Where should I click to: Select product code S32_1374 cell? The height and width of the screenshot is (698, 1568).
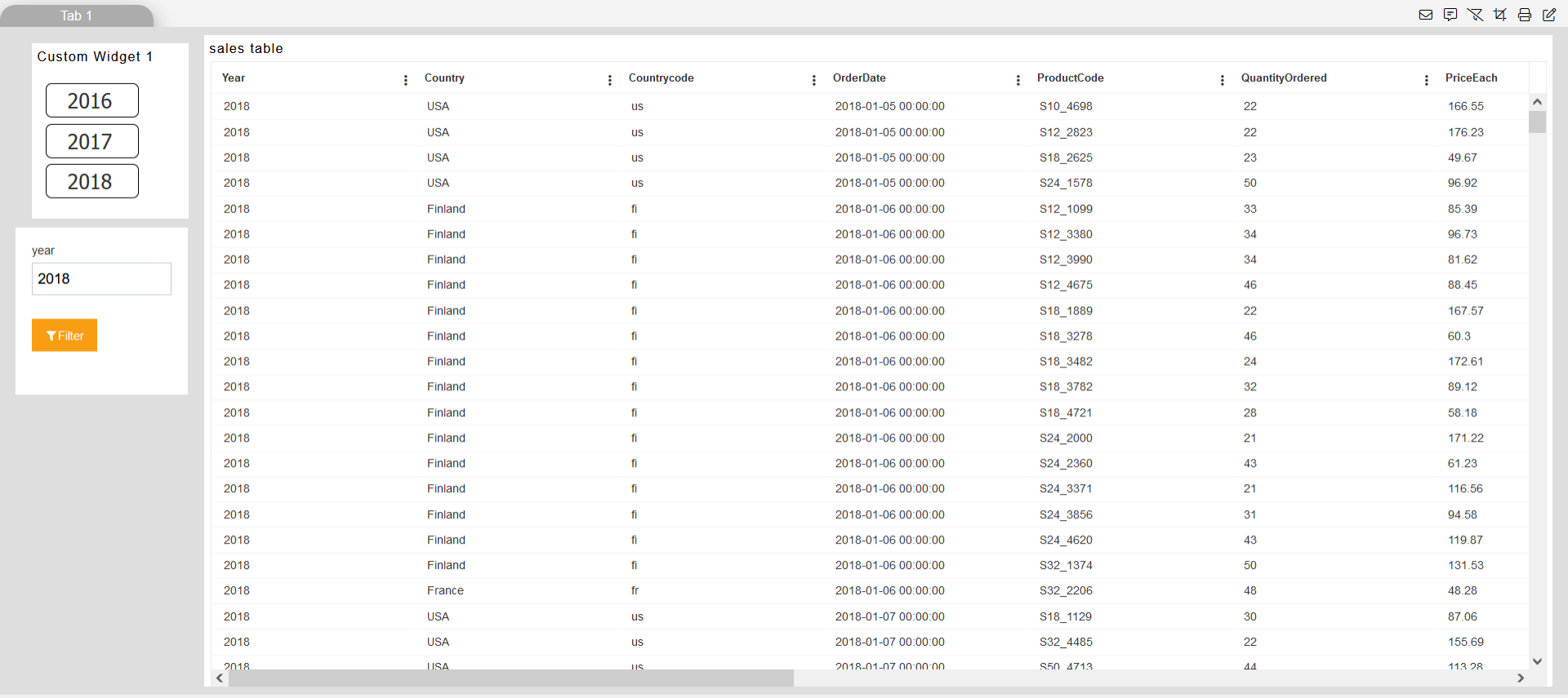[x=1066, y=565]
